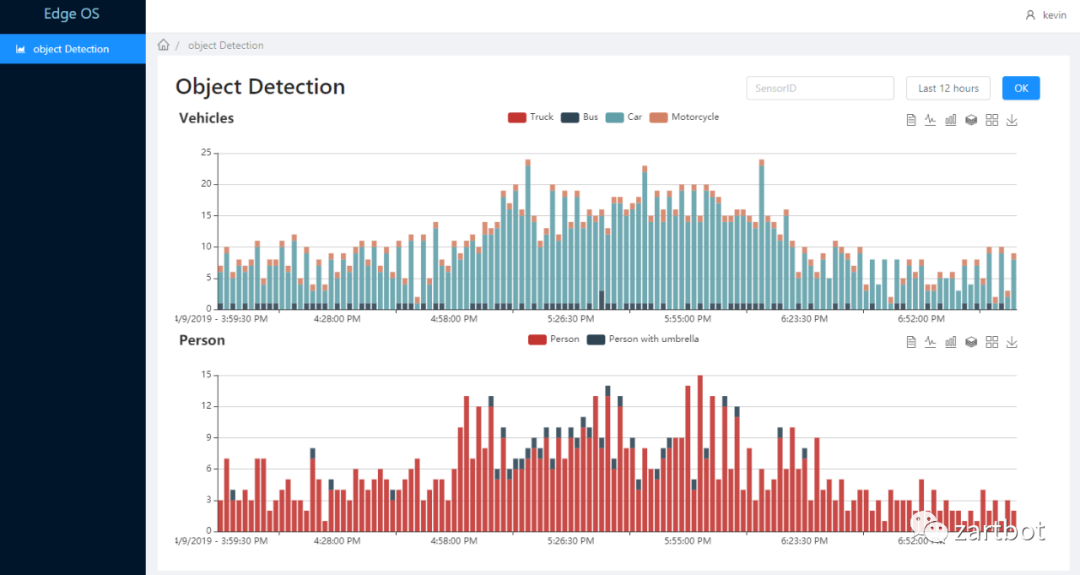The image size is (1080, 575).
Task: Open the Last 12 hours dropdown
Action: pyautogui.click(x=948, y=88)
